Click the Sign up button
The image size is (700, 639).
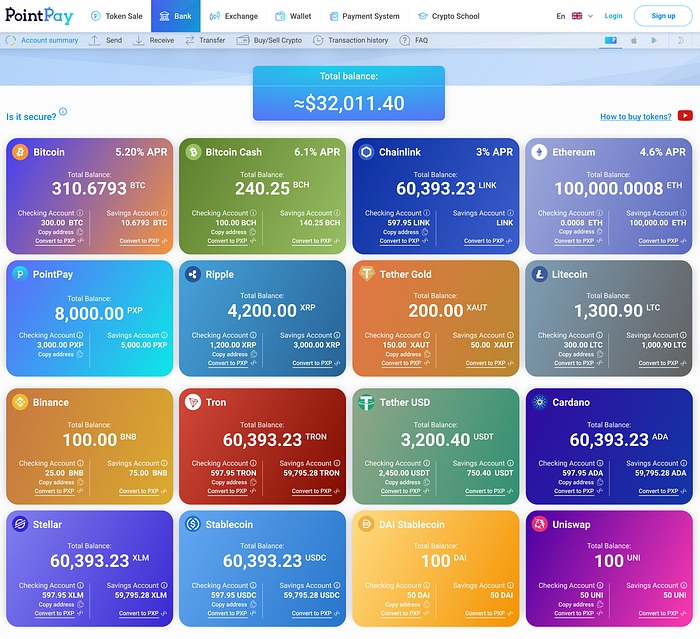[663, 16]
